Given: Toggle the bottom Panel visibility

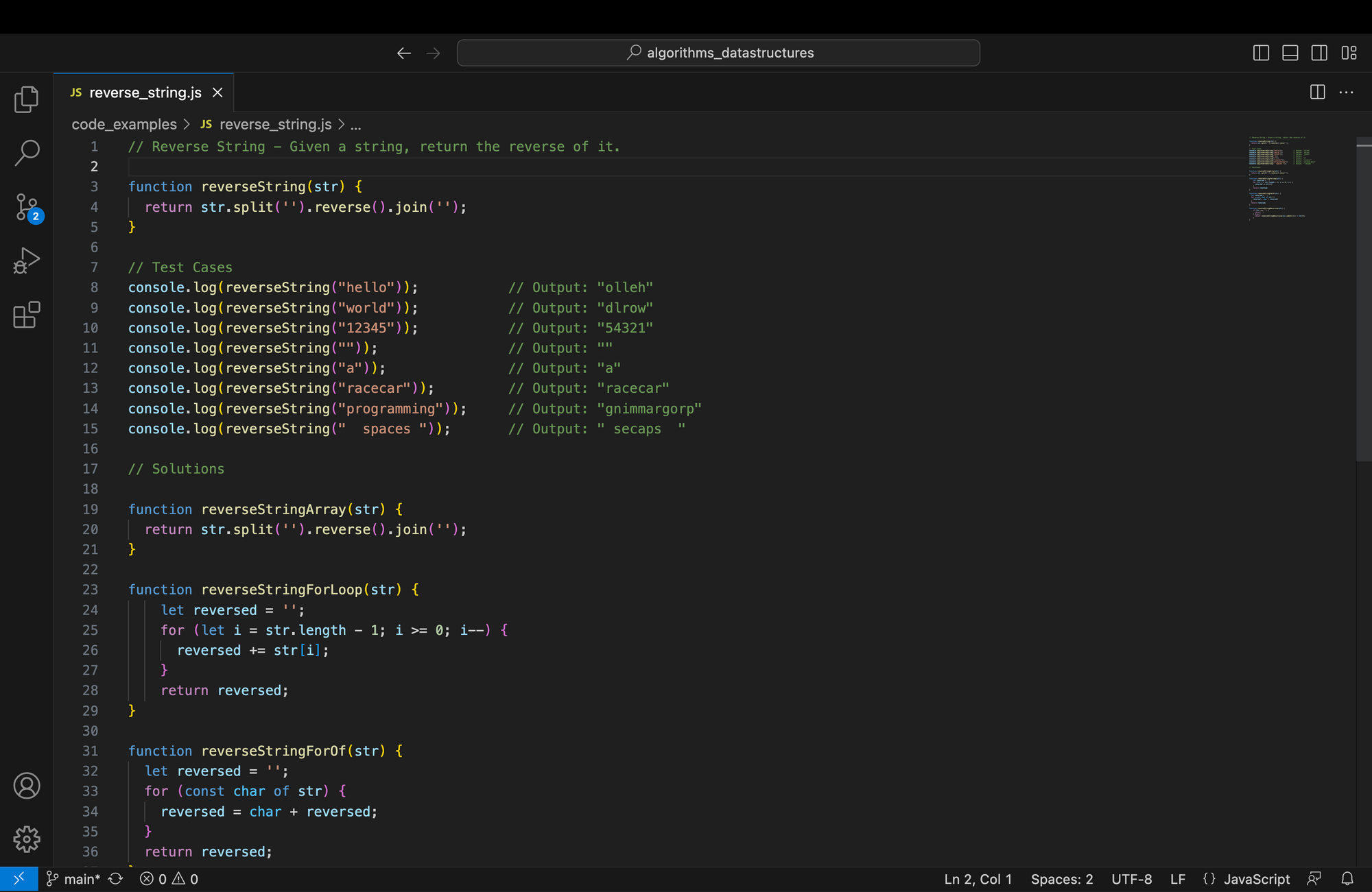Looking at the screenshot, I should 1290,52.
